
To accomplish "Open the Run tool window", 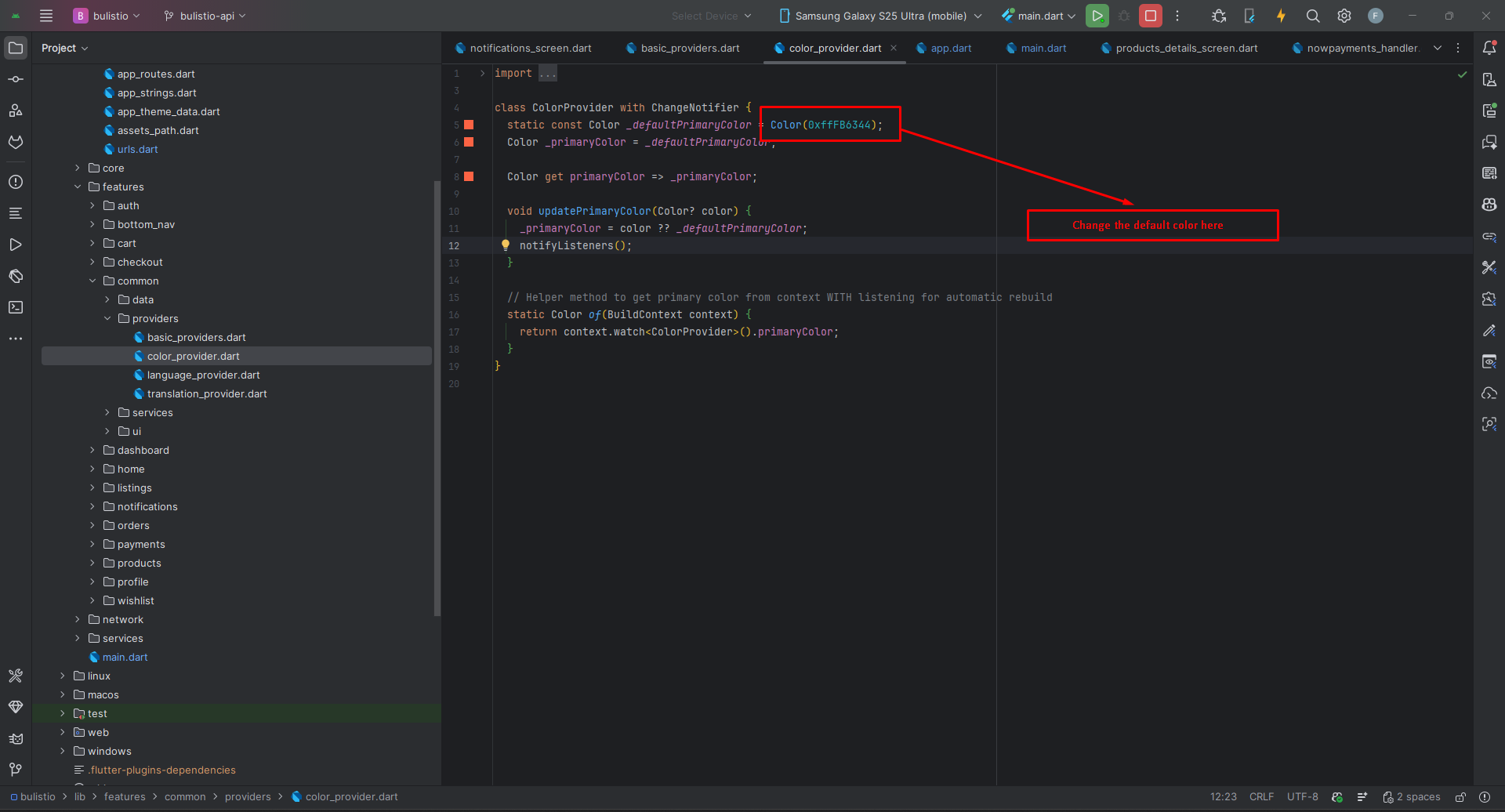I will 16,245.
